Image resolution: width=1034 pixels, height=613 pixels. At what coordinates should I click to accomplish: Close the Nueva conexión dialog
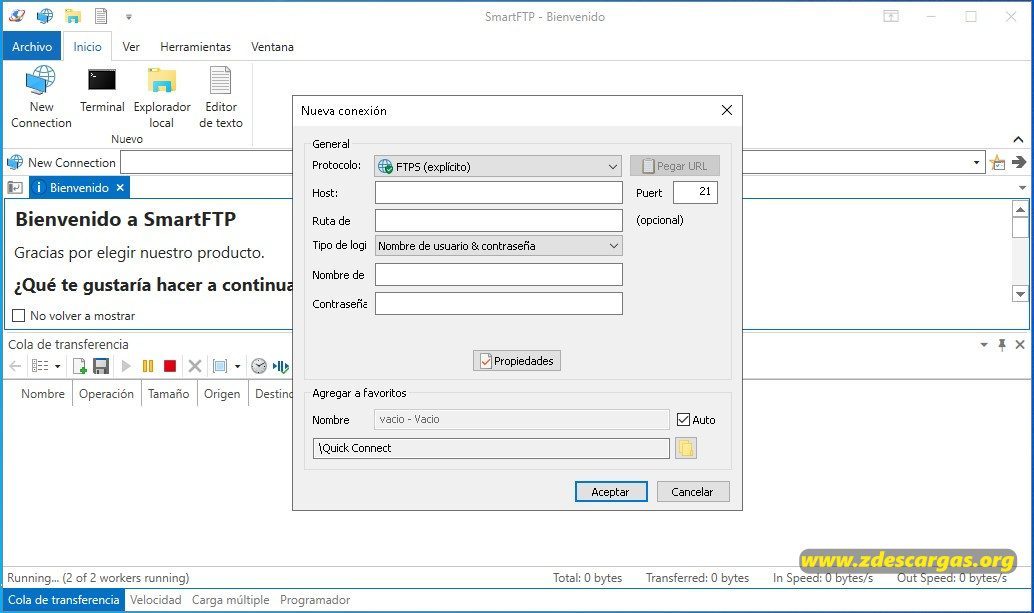coord(727,110)
